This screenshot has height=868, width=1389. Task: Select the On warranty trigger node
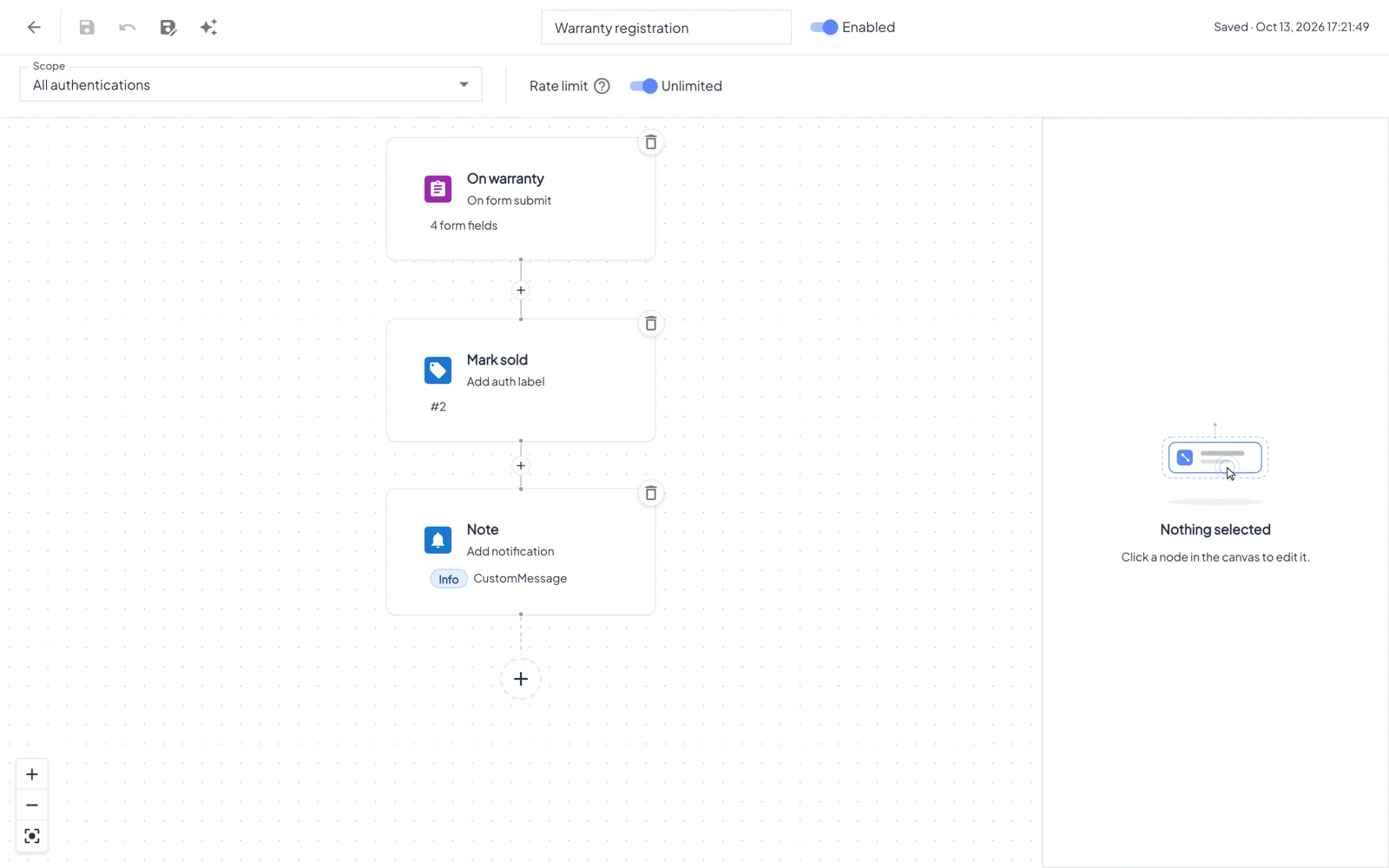pos(521,199)
